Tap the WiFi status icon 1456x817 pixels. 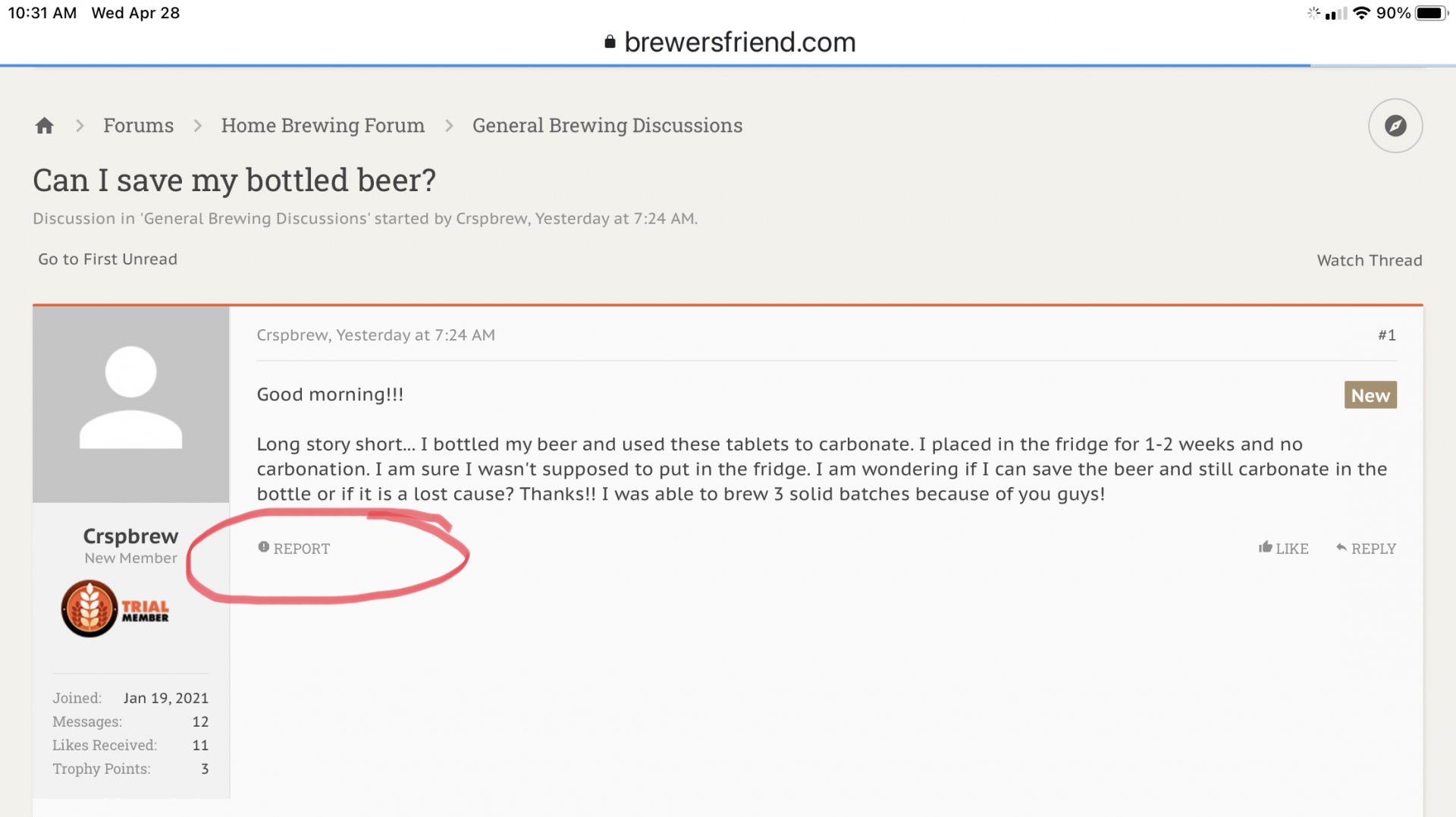[x=1361, y=13]
